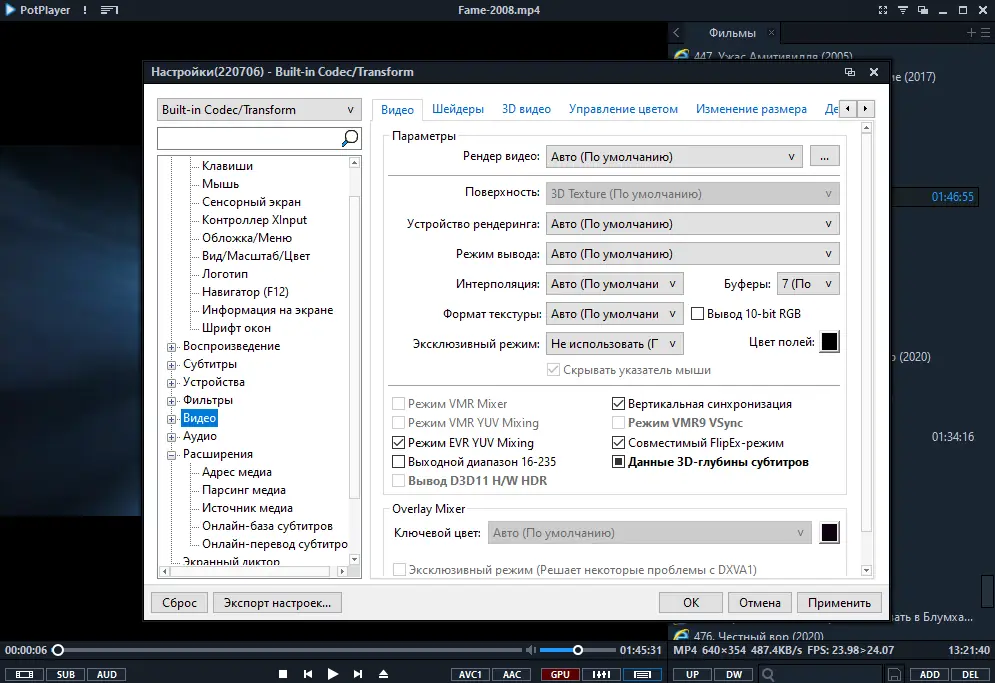Click the scroll tabs left arrow
The width and height of the screenshot is (995, 683).
pyautogui.click(x=848, y=109)
